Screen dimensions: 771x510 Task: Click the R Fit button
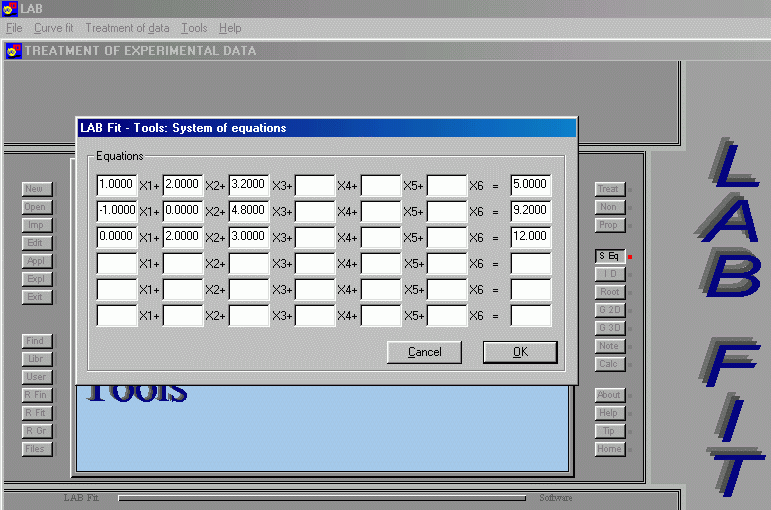click(36, 413)
